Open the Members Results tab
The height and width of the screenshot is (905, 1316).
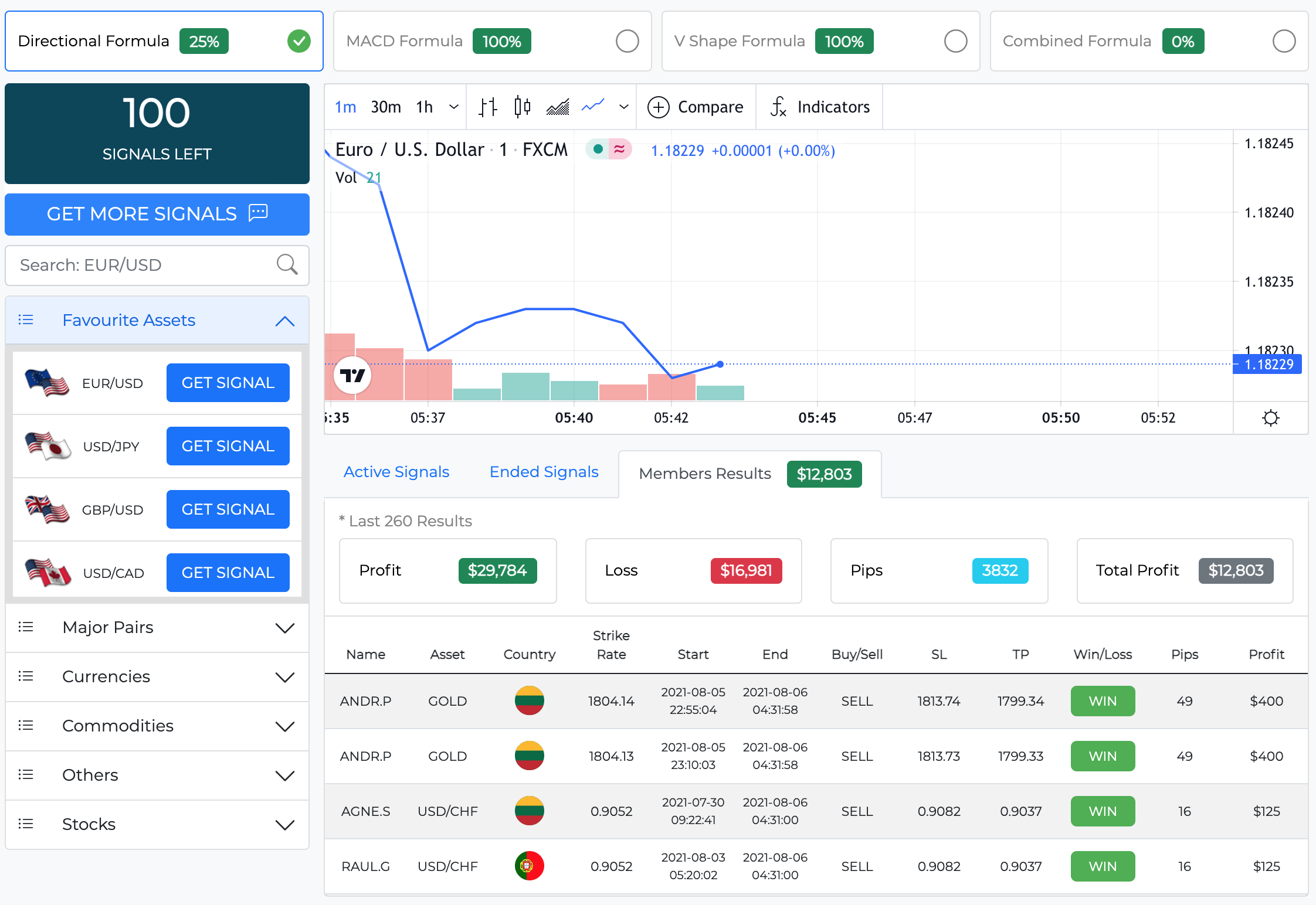pyautogui.click(x=750, y=474)
